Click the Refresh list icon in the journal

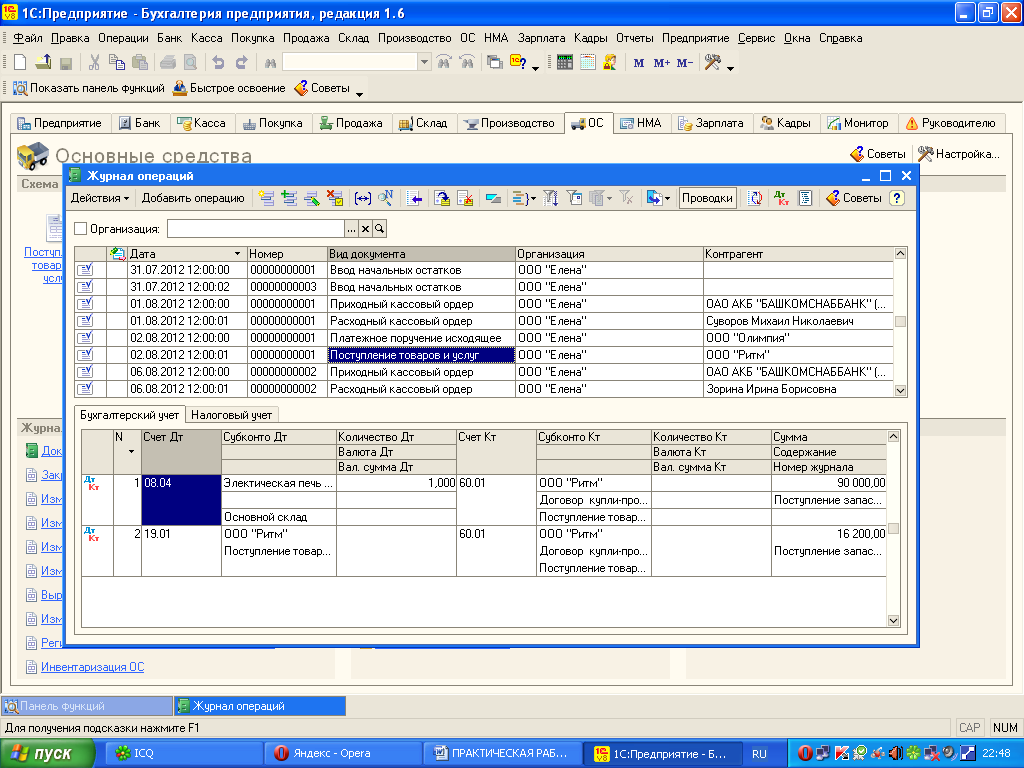coord(756,198)
